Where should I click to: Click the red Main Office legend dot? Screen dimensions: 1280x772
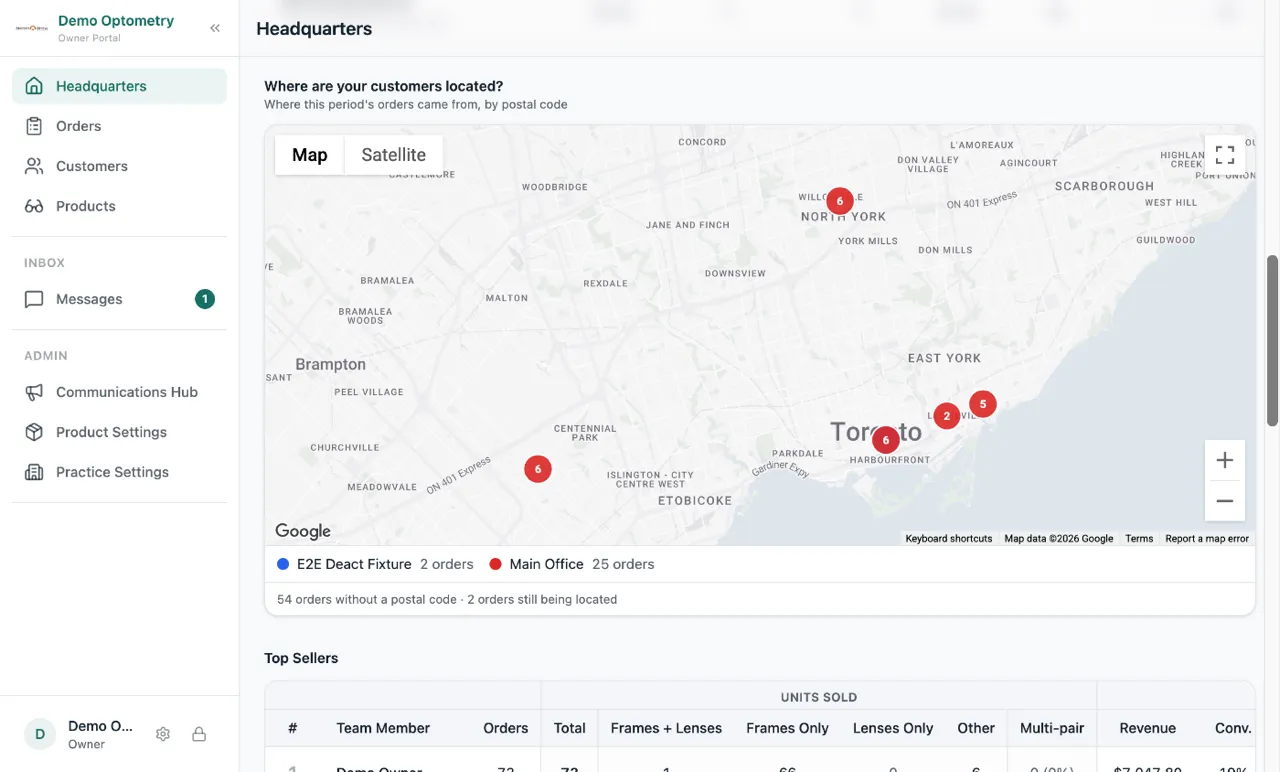pos(495,564)
